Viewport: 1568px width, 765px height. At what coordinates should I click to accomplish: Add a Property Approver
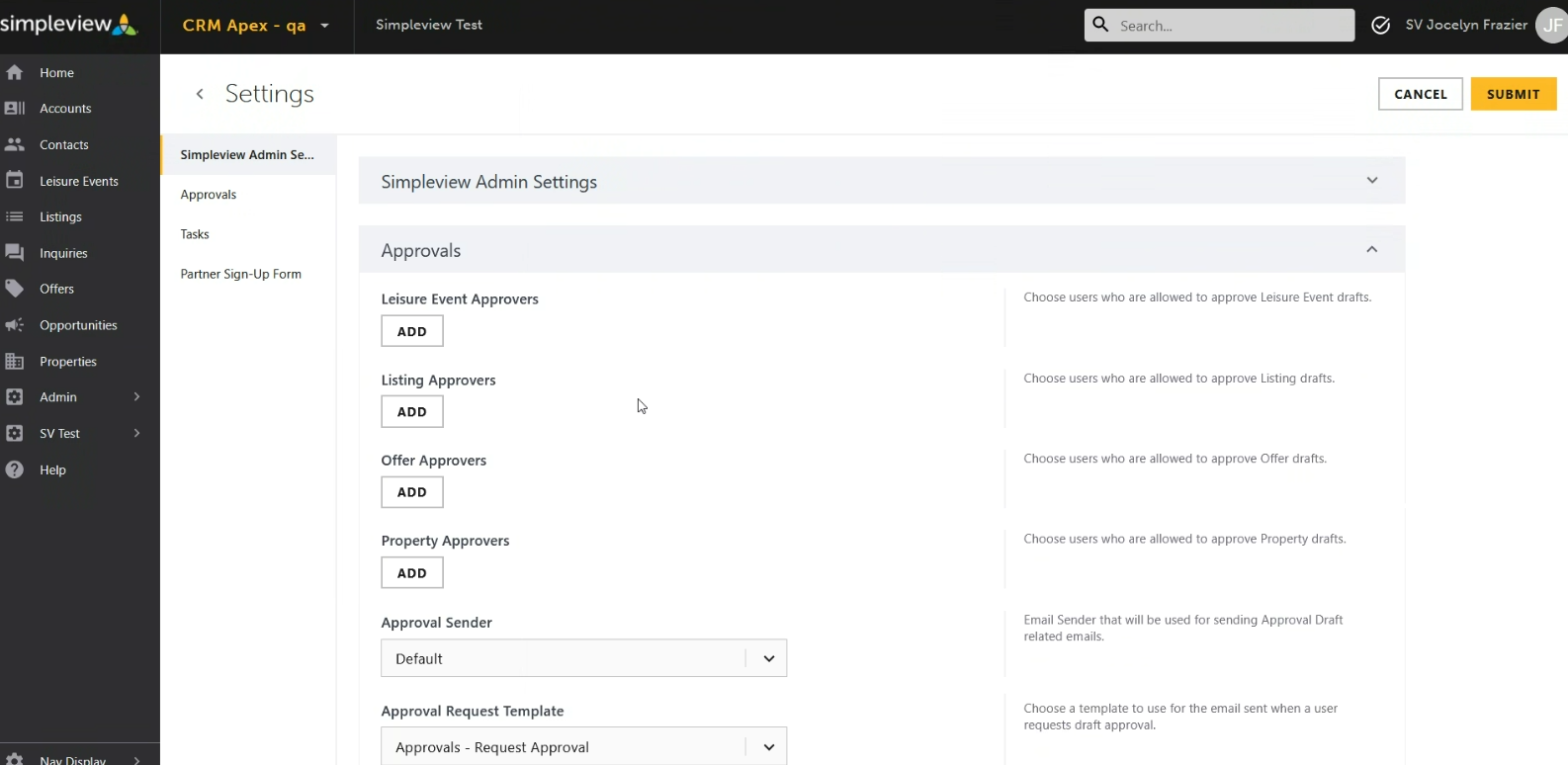(412, 572)
